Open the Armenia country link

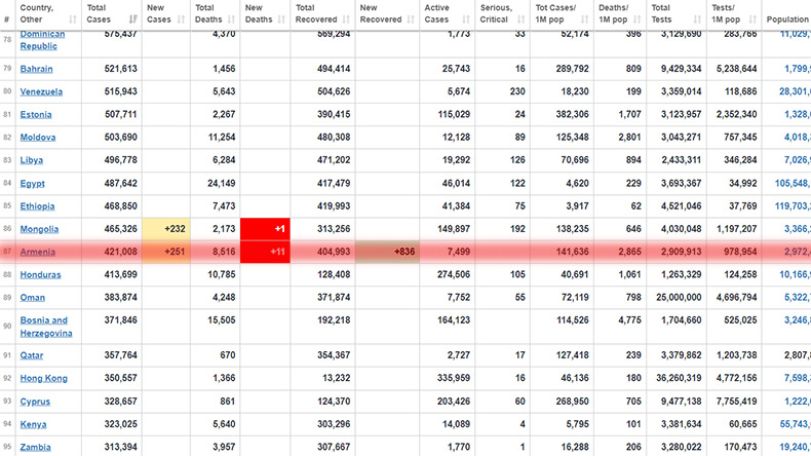click(37, 252)
